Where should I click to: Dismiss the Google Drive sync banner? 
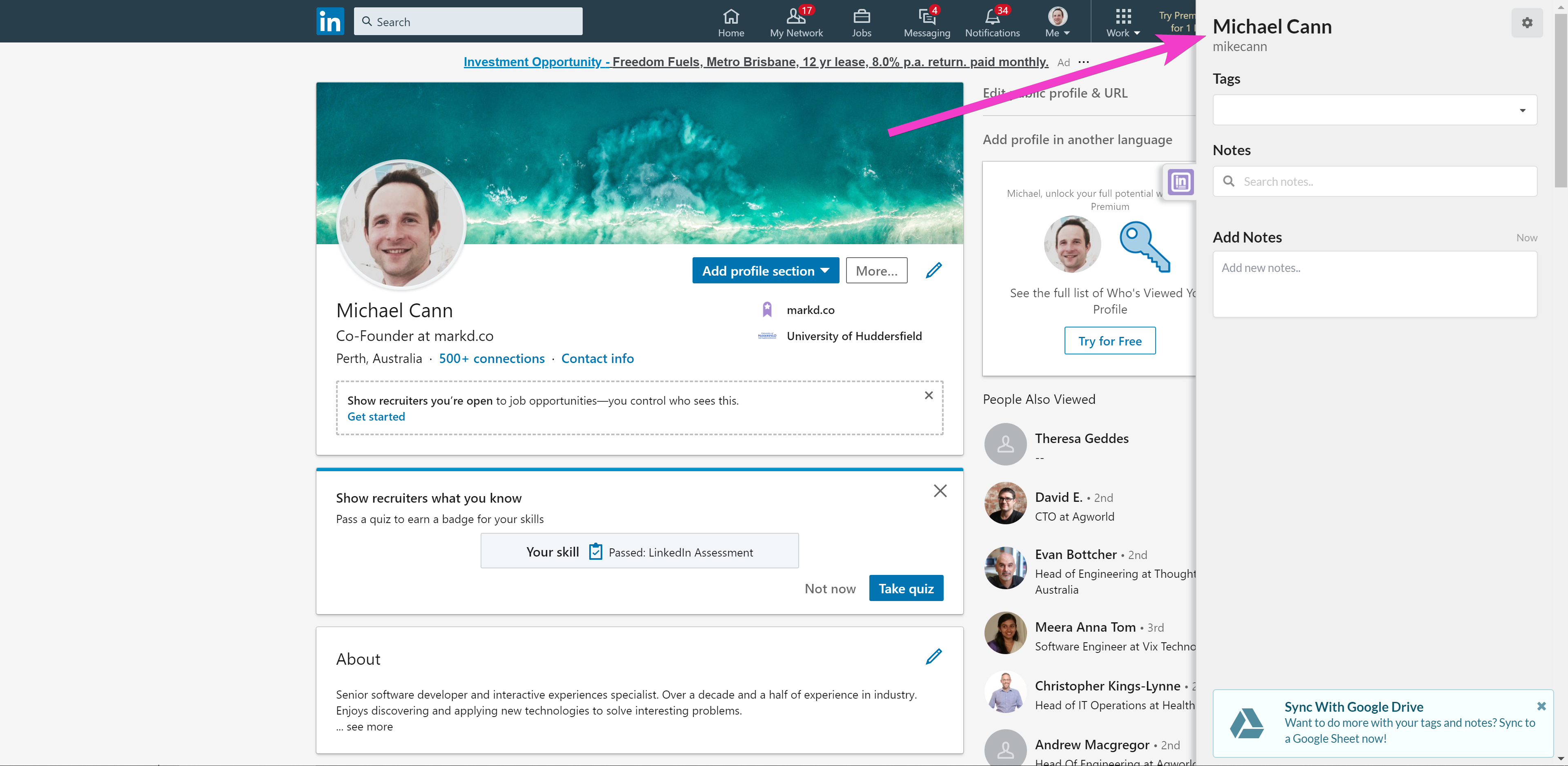(1541, 706)
